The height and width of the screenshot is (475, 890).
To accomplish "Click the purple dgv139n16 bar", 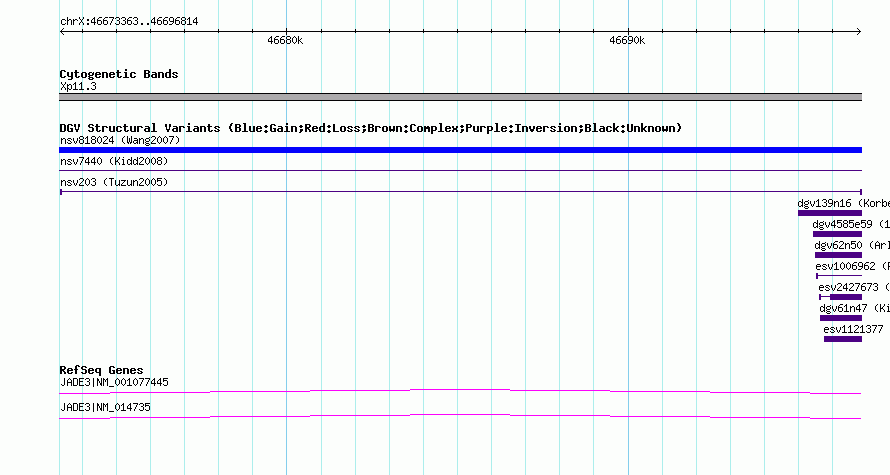I will click(x=830, y=213).
